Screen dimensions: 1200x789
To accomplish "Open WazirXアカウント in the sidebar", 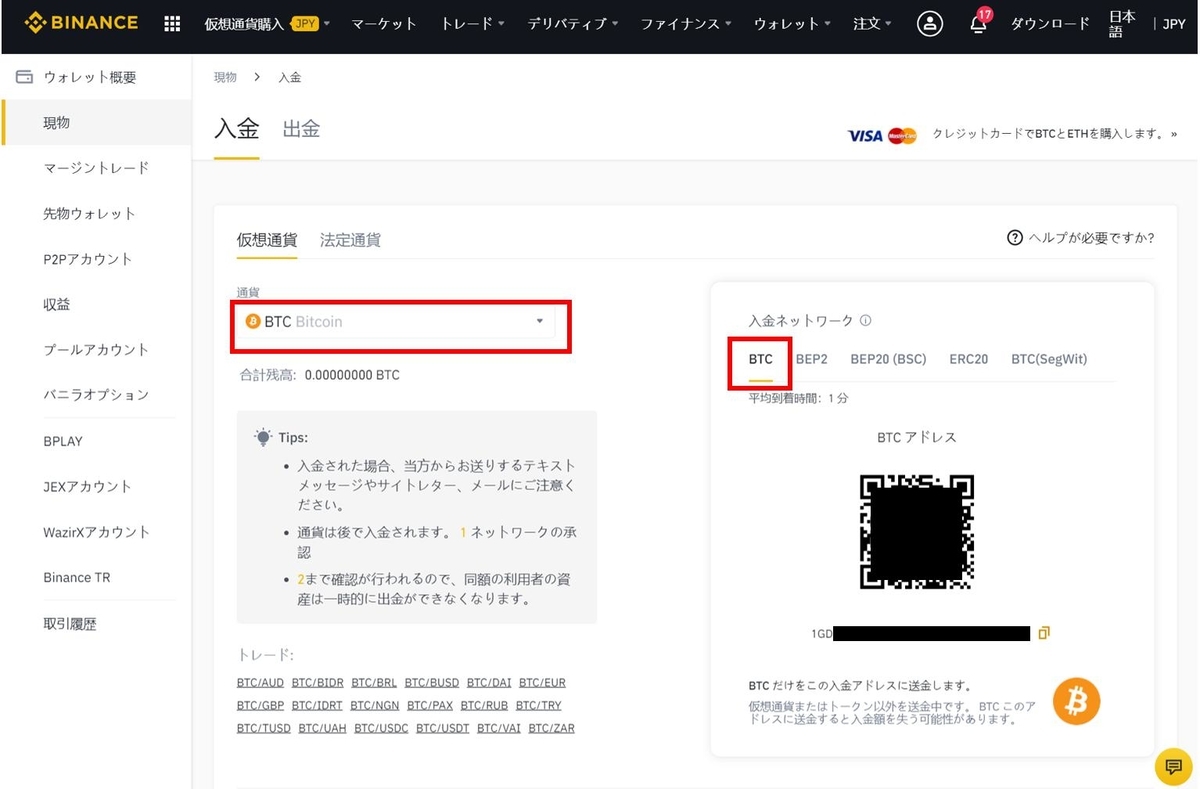I will [x=96, y=532].
